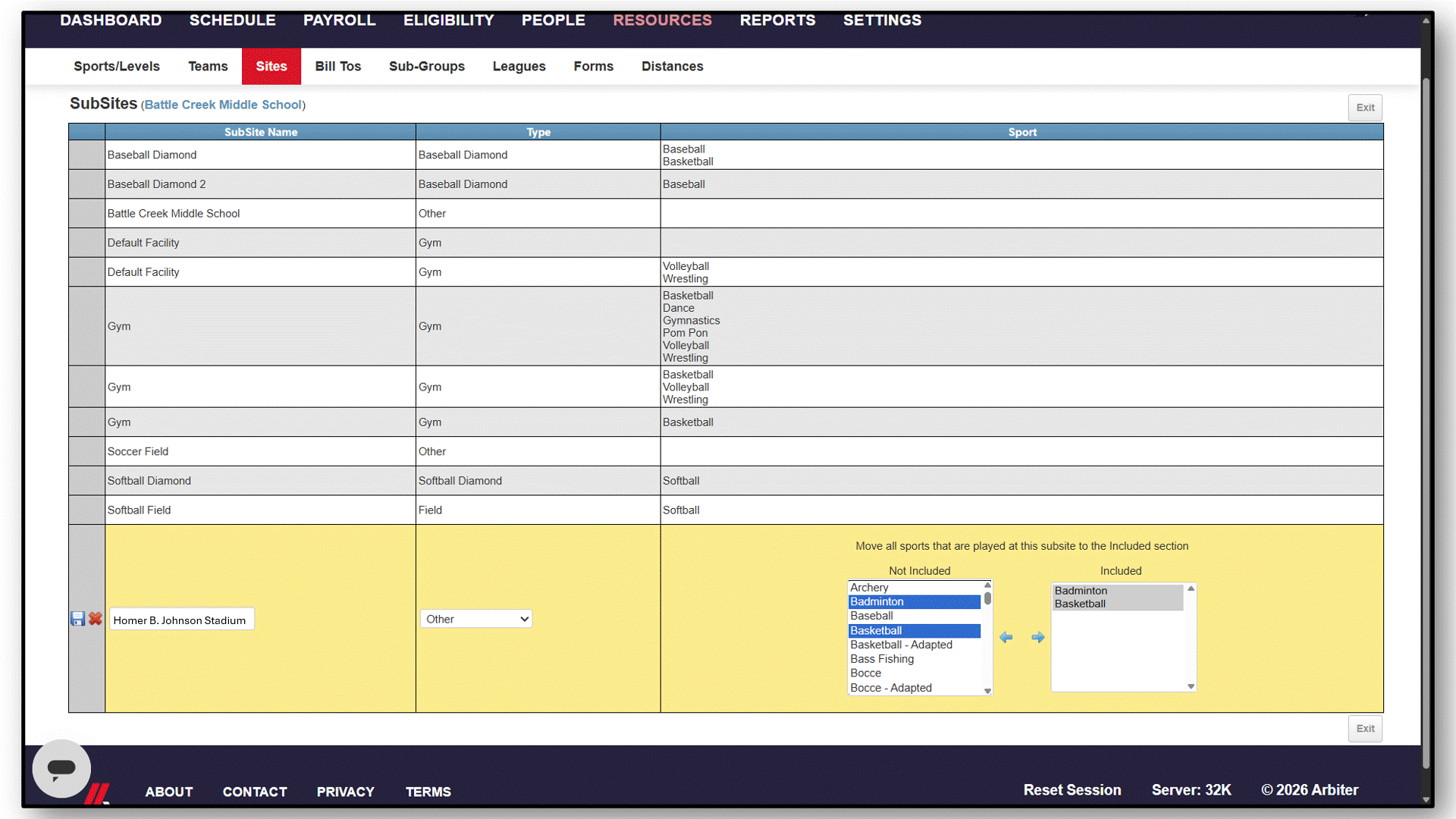Select Archery in Not Included list
This screenshot has width=1456, height=819.
click(915, 588)
